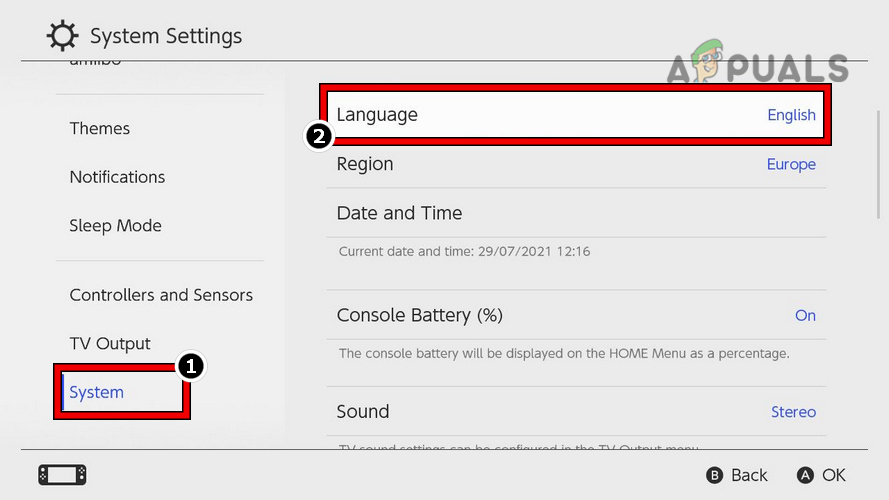Open Notifications in the sidebar
889x500 pixels.
pos(117,177)
